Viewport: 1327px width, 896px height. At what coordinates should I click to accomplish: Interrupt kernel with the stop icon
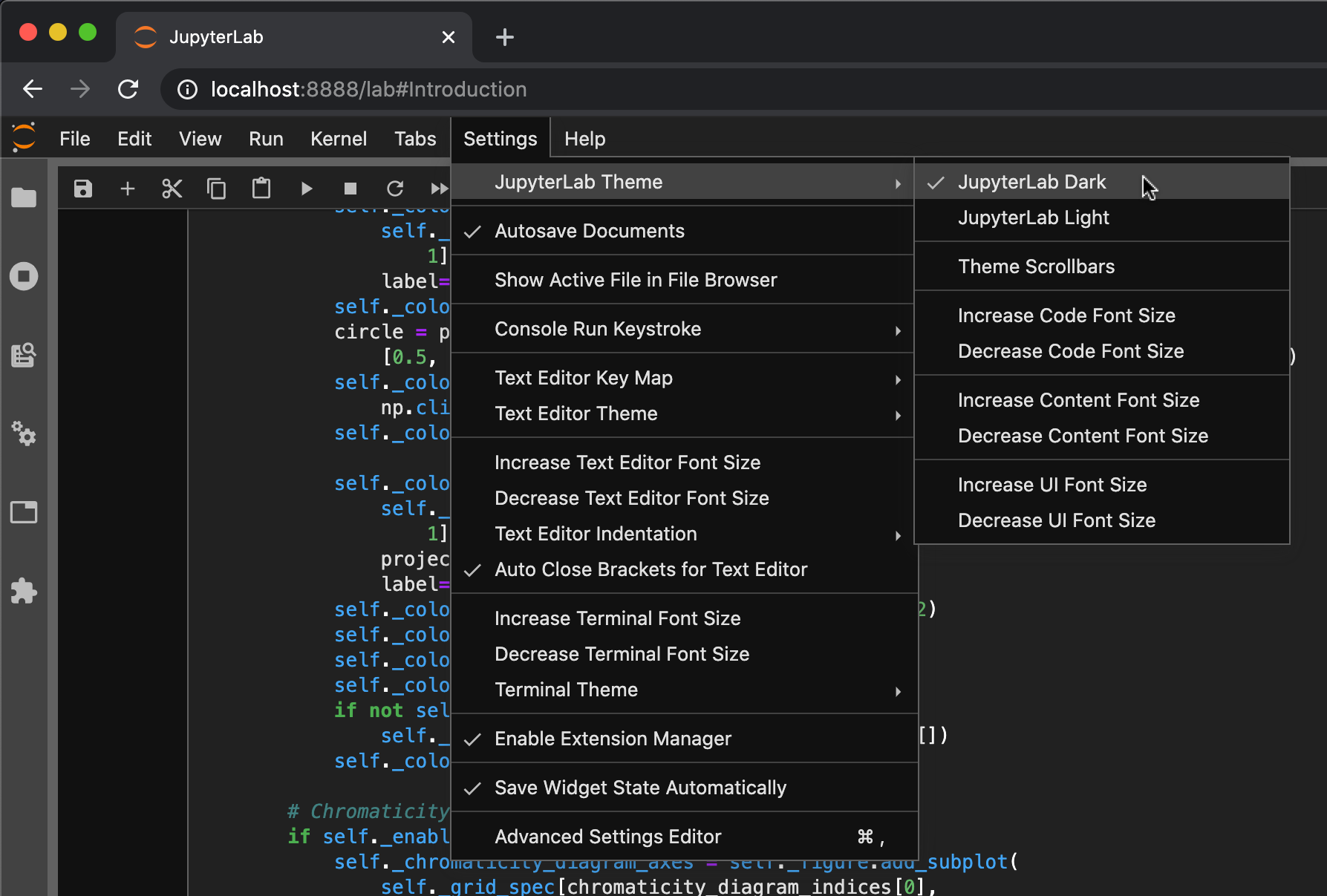click(x=351, y=189)
